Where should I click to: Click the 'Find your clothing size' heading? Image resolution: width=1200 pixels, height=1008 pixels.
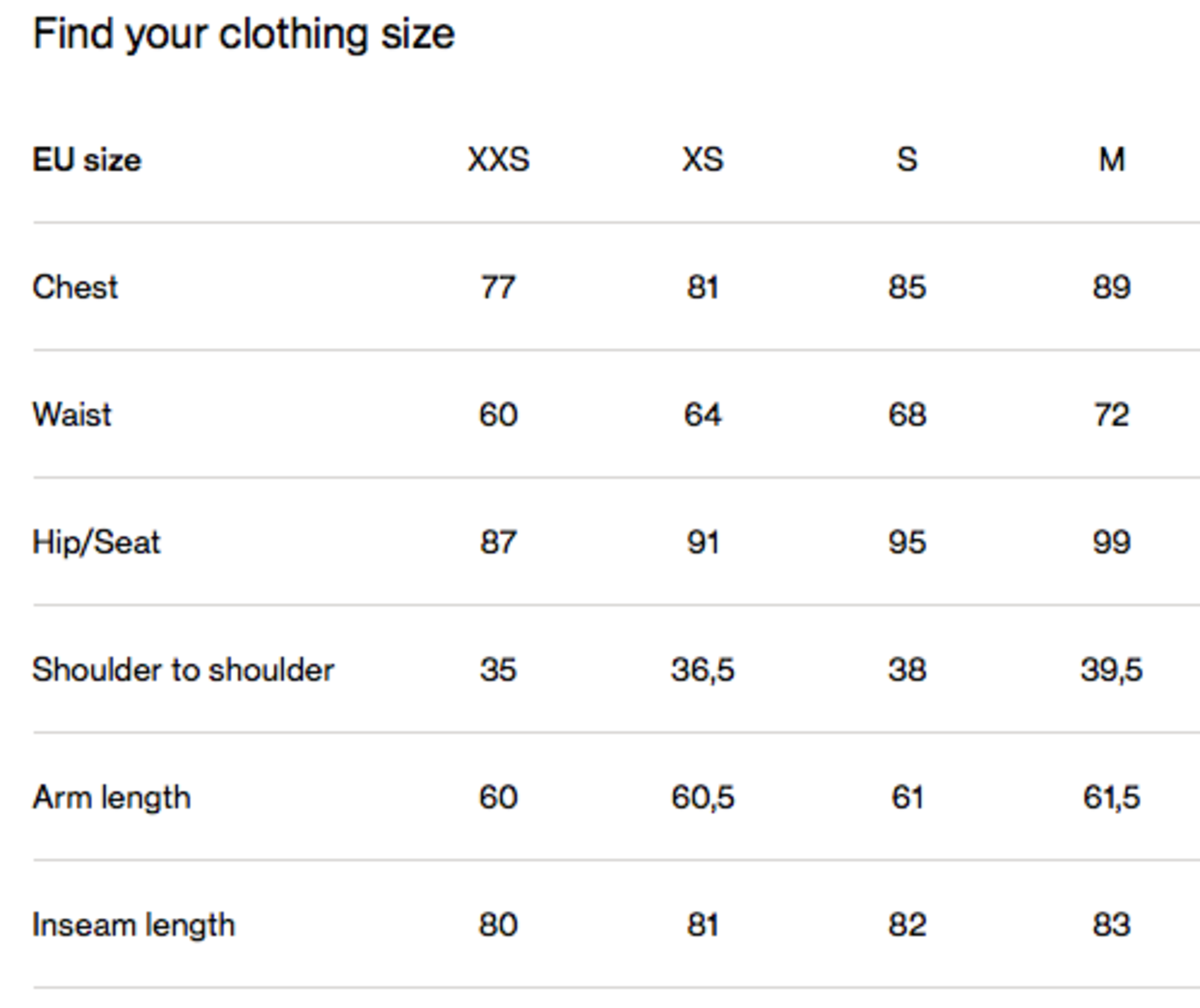point(243,35)
